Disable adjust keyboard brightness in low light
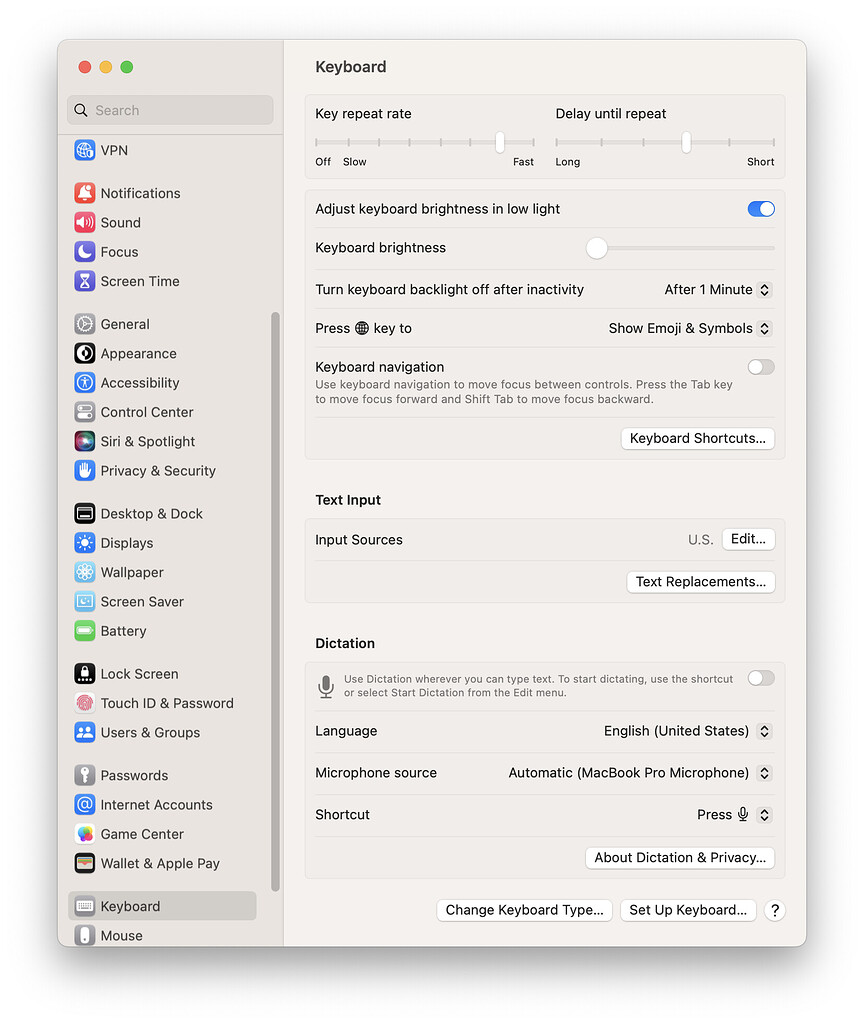This screenshot has height=1024, width=865. 761,209
